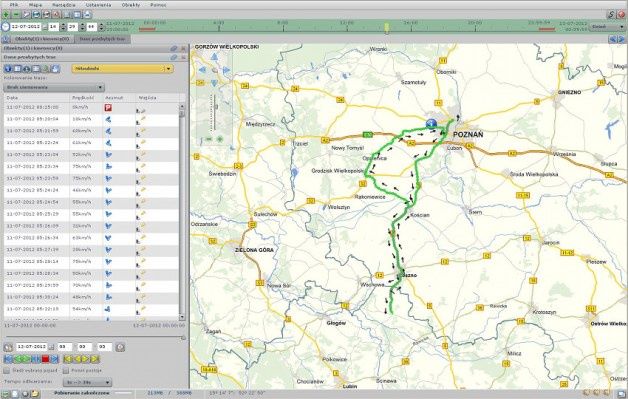
Task: Toggle the 'Pokaż postoje' checkbox
Action: pyautogui.click(x=66, y=371)
